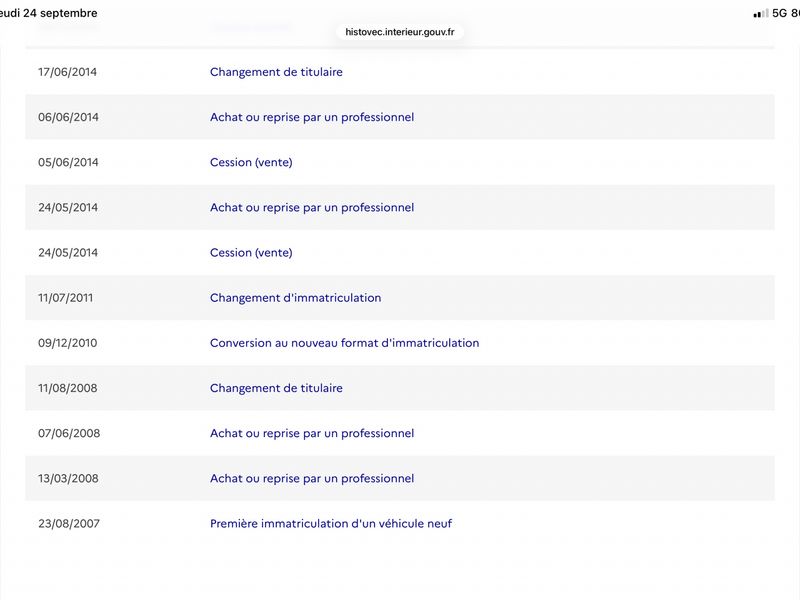Tap the Jeudi 24 septembre date text
The image size is (800, 600).
(48, 13)
